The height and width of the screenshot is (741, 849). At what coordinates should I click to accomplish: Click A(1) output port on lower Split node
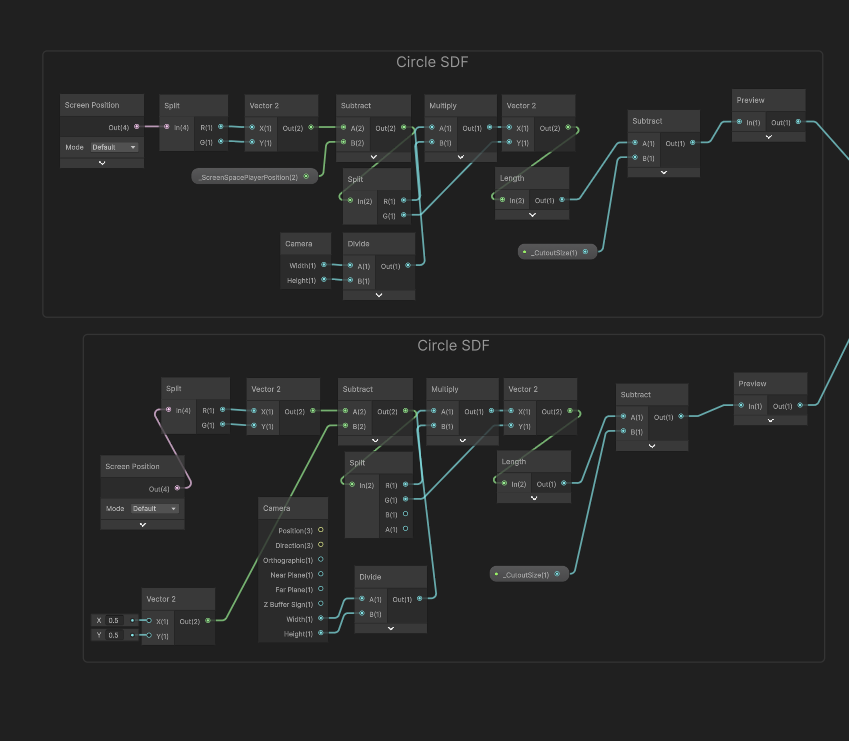[404, 529]
